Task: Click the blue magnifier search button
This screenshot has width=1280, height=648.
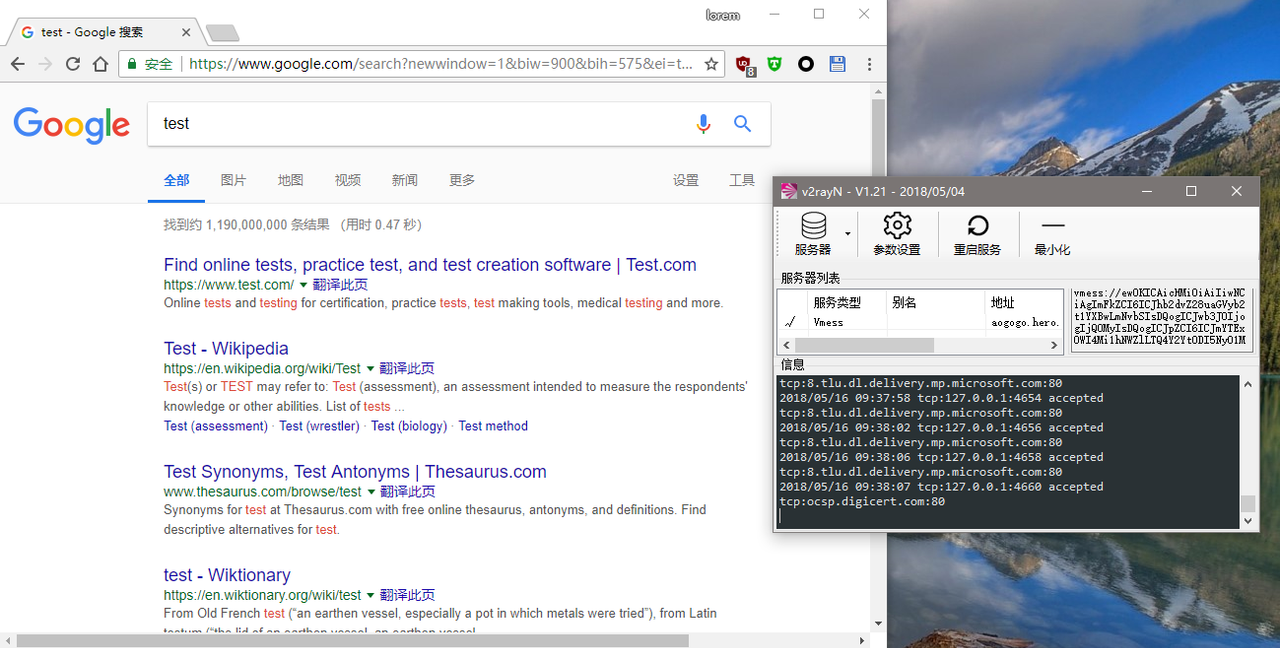Action: [x=742, y=123]
